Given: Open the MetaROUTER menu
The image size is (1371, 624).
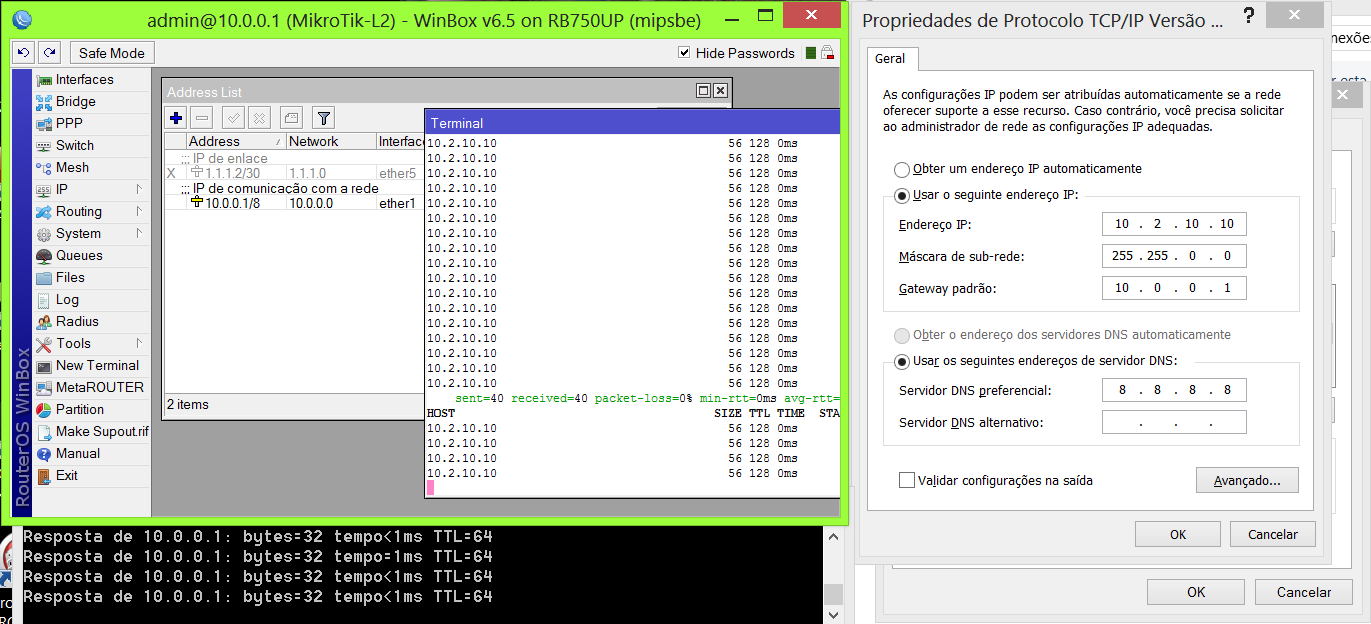Looking at the screenshot, I should pyautogui.click(x=99, y=388).
